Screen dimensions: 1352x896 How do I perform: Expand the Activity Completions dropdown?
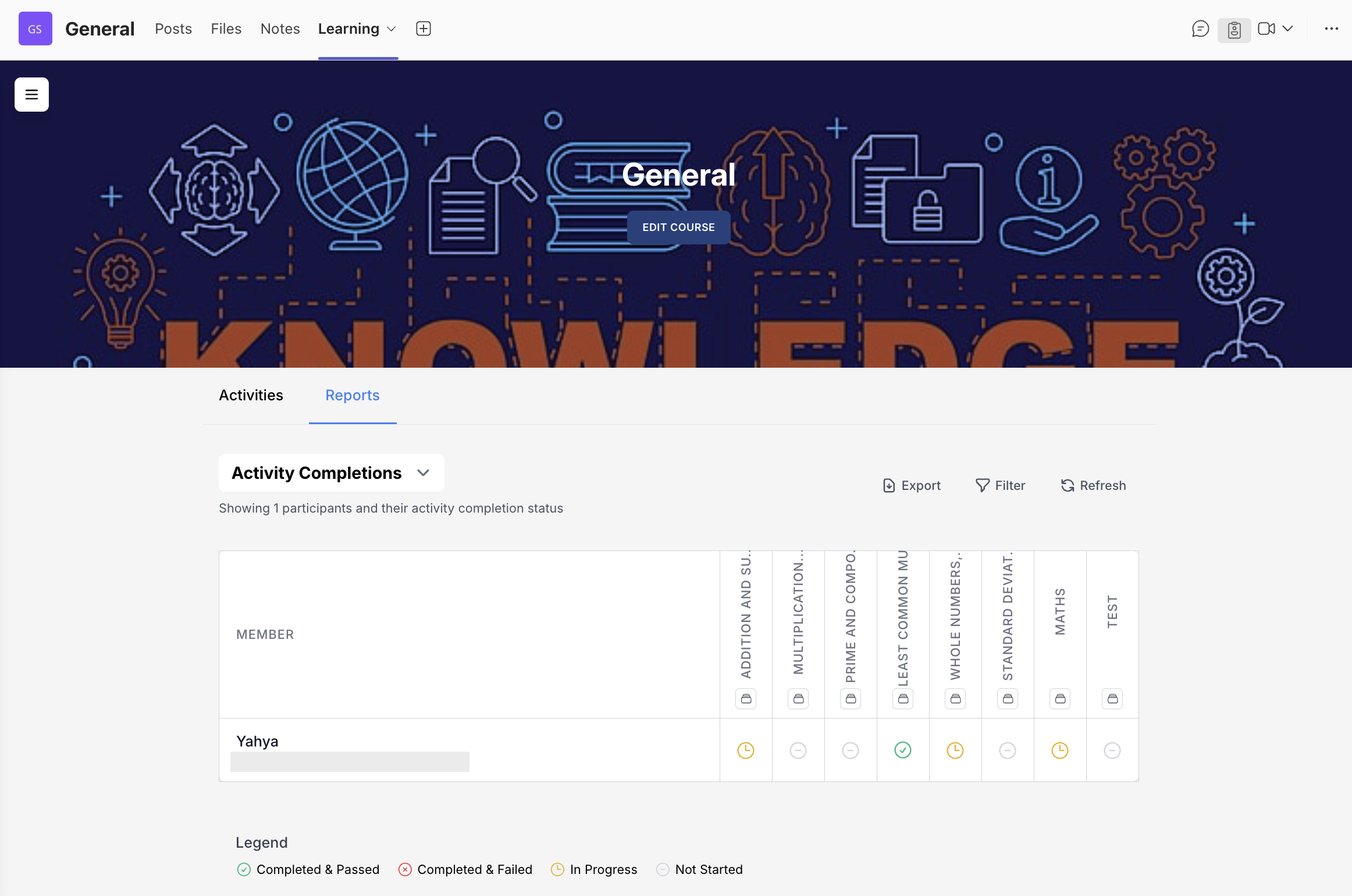point(331,472)
